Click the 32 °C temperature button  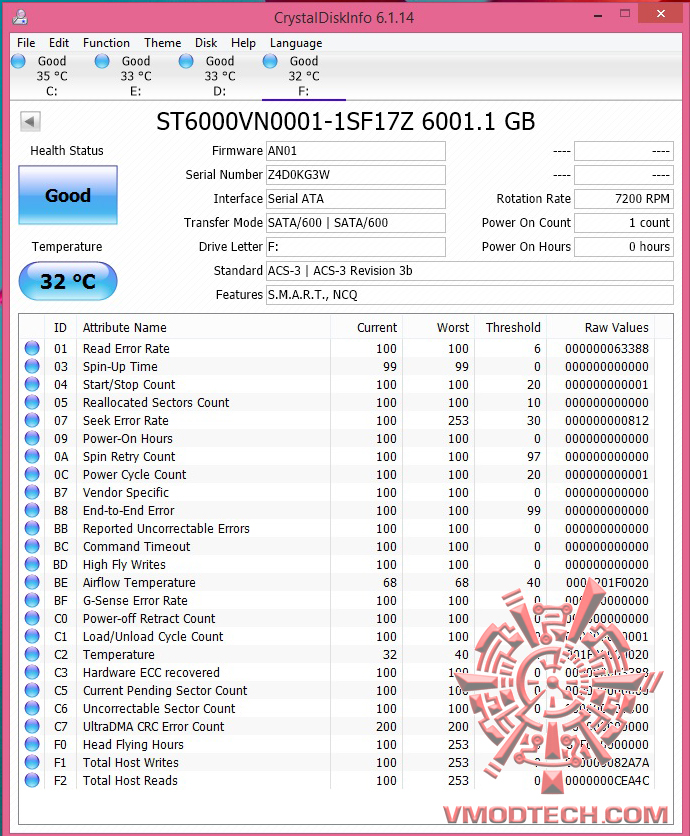point(68,281)
